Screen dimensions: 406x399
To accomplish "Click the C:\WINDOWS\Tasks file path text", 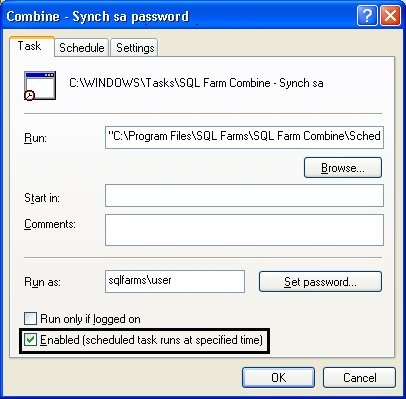I will [x=196, y=83].
